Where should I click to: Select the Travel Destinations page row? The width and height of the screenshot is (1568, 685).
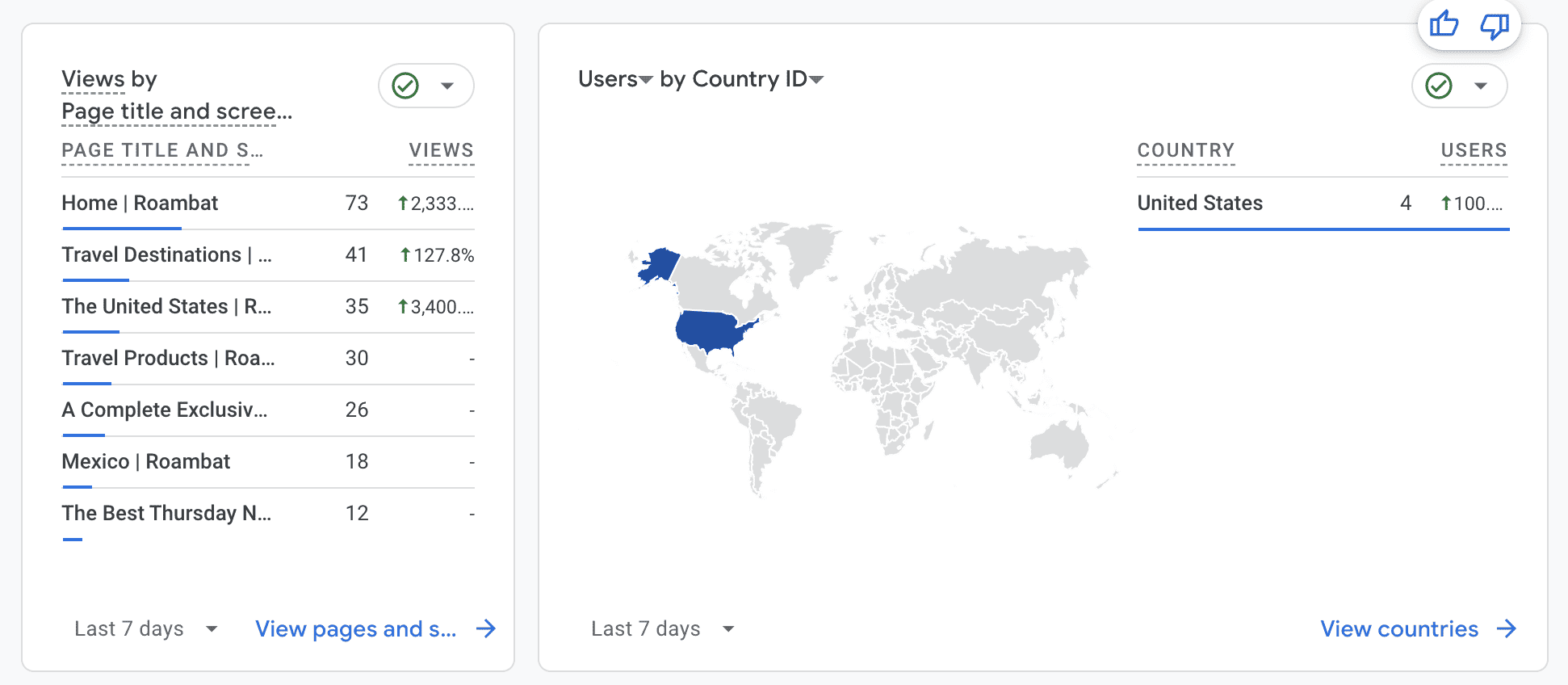pos(268,255)
